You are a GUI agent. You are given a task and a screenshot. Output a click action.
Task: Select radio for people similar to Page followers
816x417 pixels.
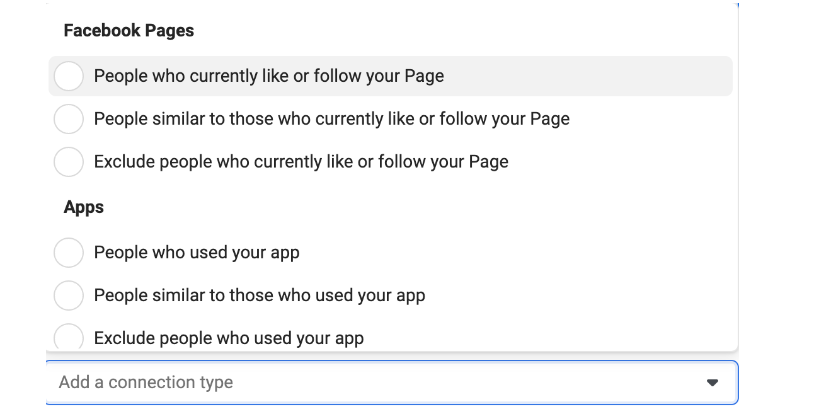[69, 119]
